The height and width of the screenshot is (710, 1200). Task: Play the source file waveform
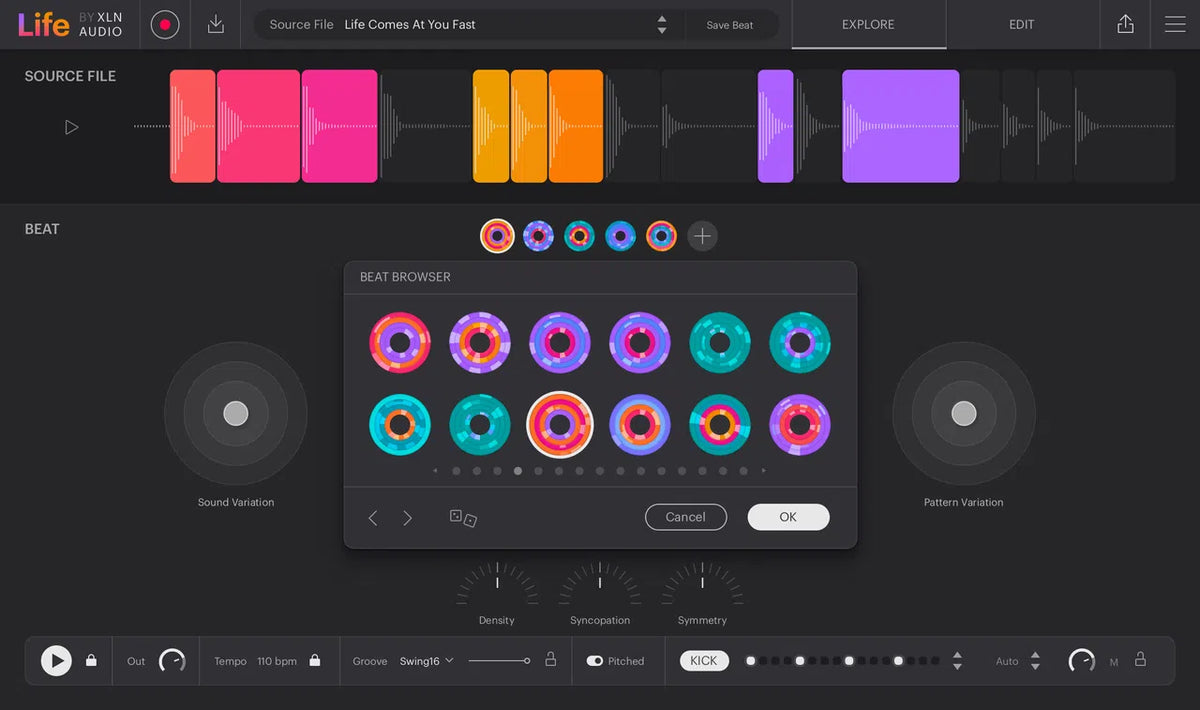point(71,127)
